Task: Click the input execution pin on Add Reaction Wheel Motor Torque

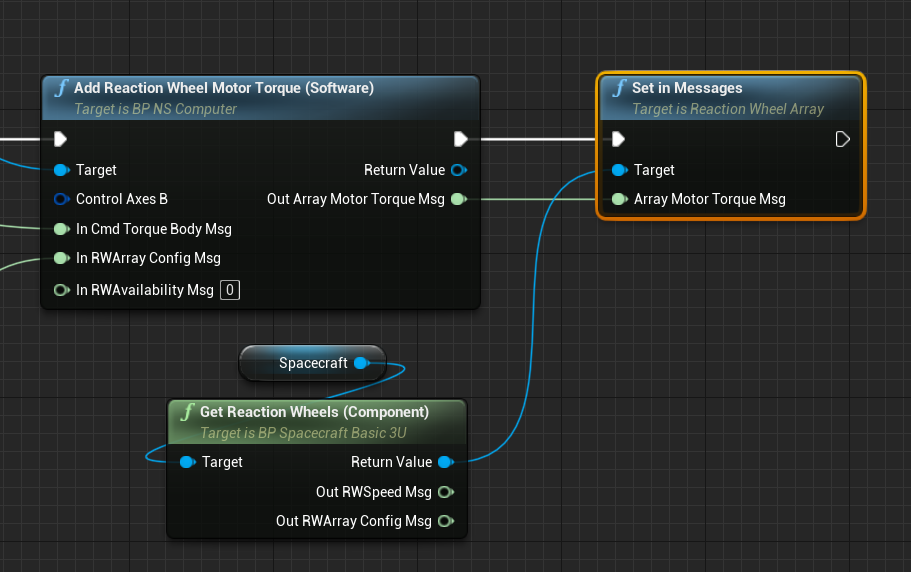Action: click(x=61, y=139)
